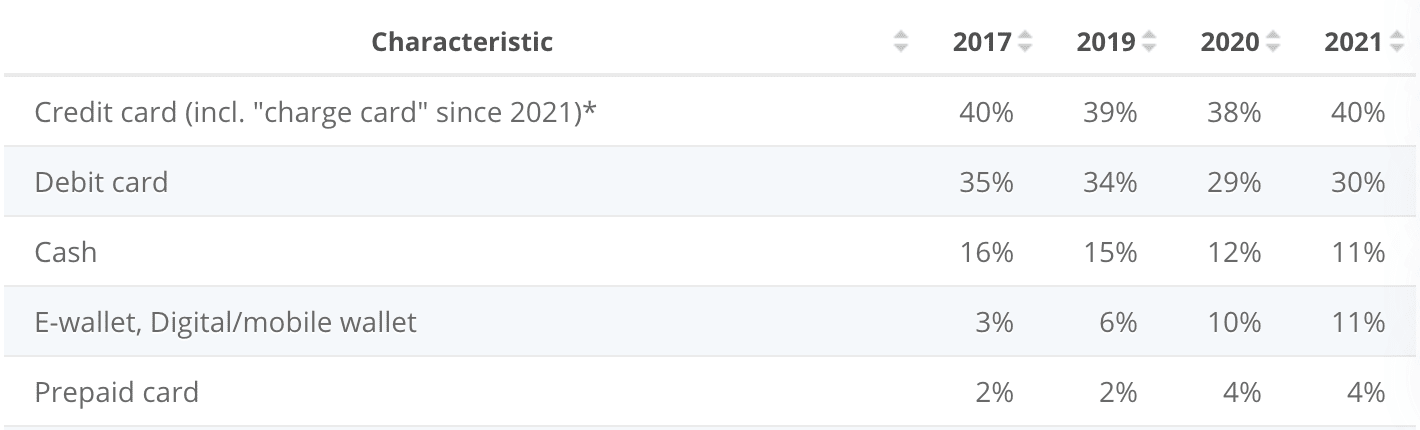This screenshot has width=1420, height=430.
Task: Click the Characteristic column header
Action: (x=462, y=42)
